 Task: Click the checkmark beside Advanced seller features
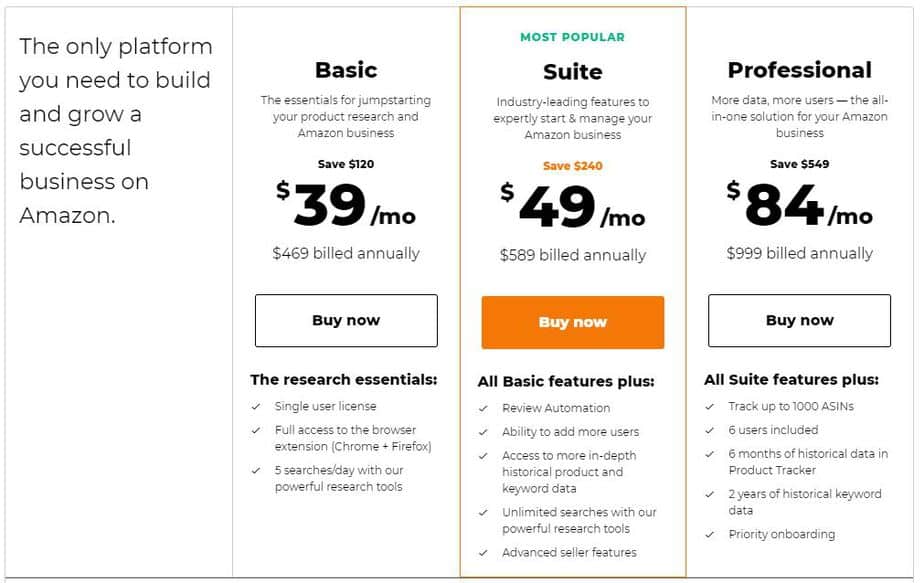click(483, 552)
